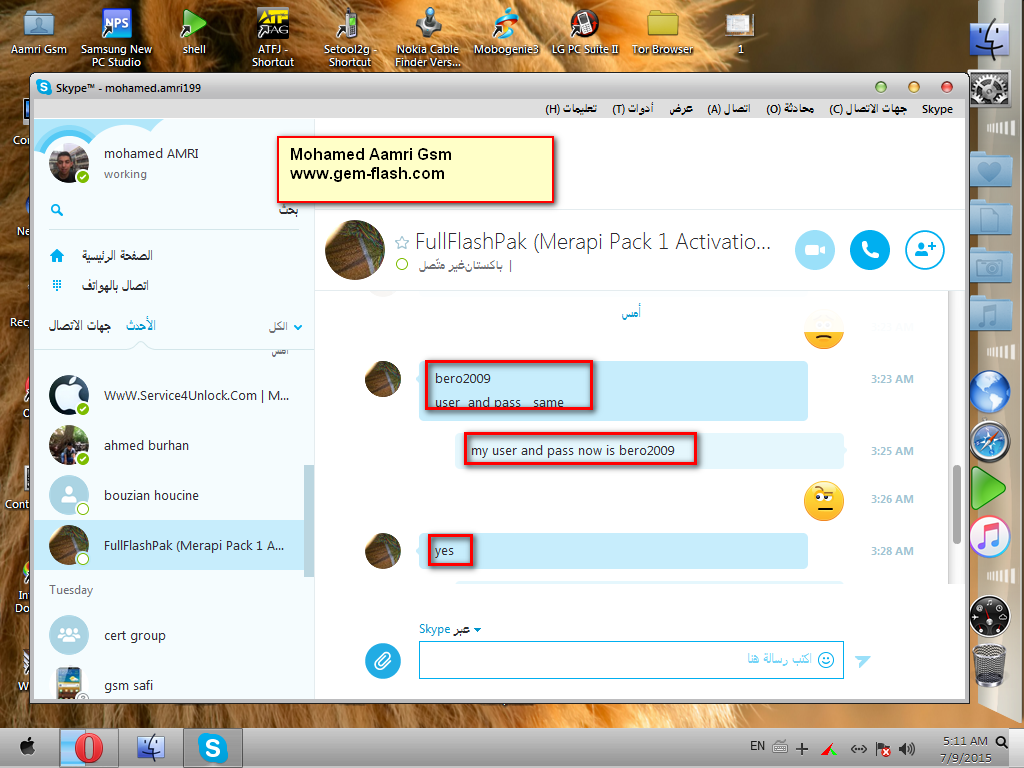Screen dimensions: 1024x768
Task: Open the system preferences gear dock icon
Action: coord(989,89)
